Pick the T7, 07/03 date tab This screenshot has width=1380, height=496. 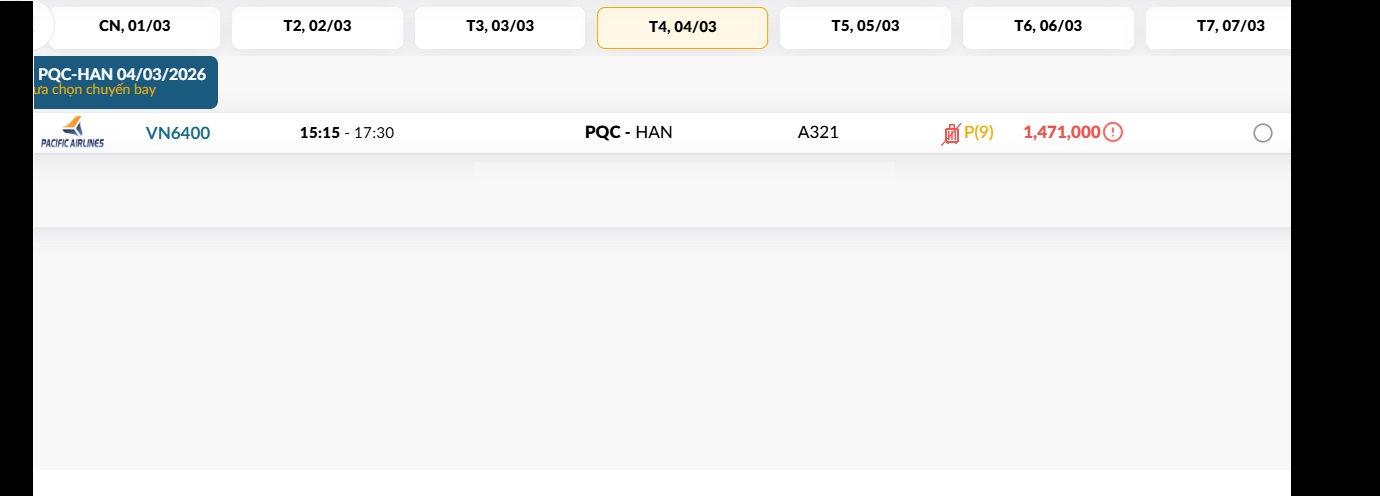pos(1230,27)
